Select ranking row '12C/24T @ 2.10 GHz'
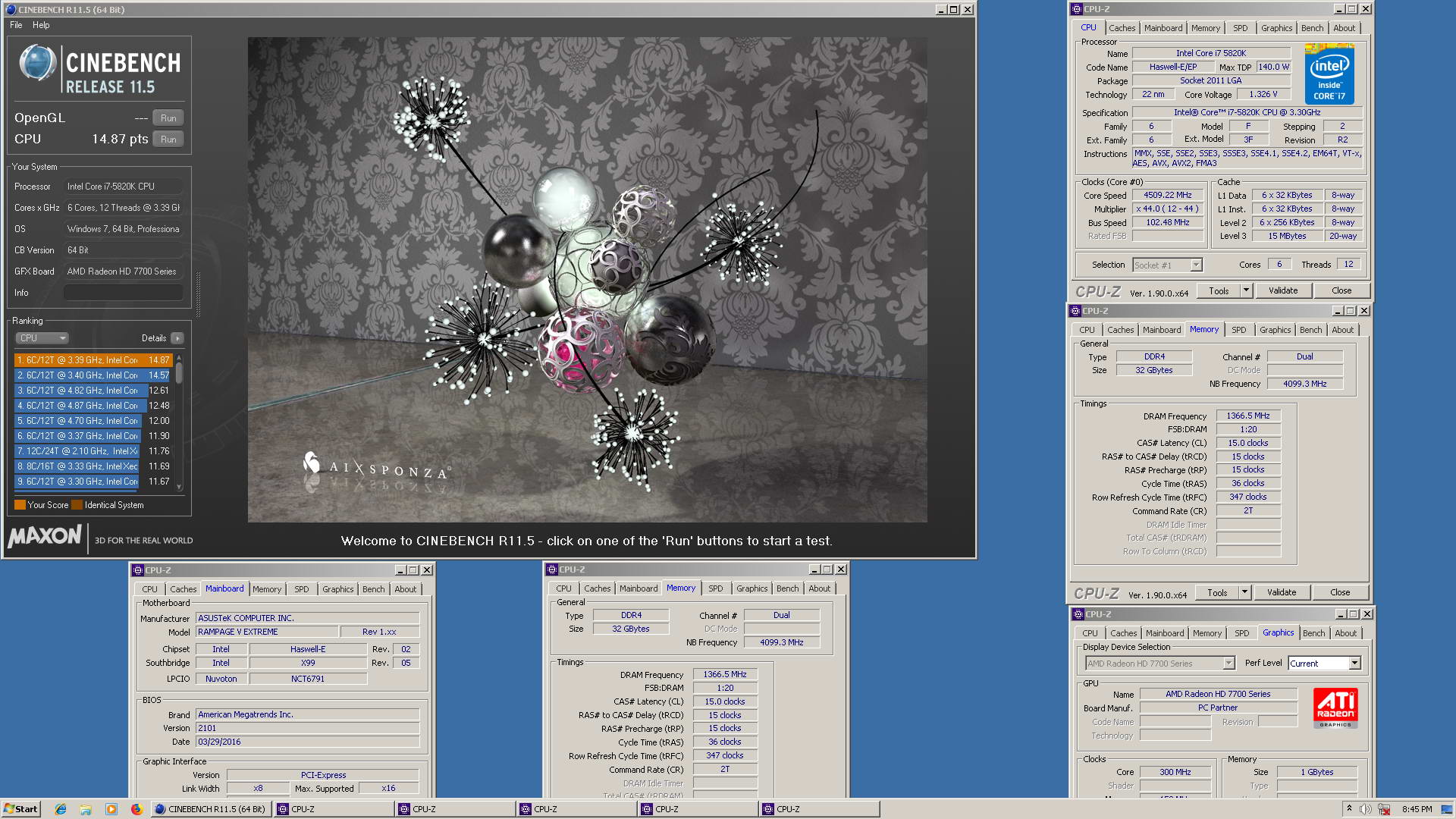This screenshot has height=819, width=1456. [93, 451]
